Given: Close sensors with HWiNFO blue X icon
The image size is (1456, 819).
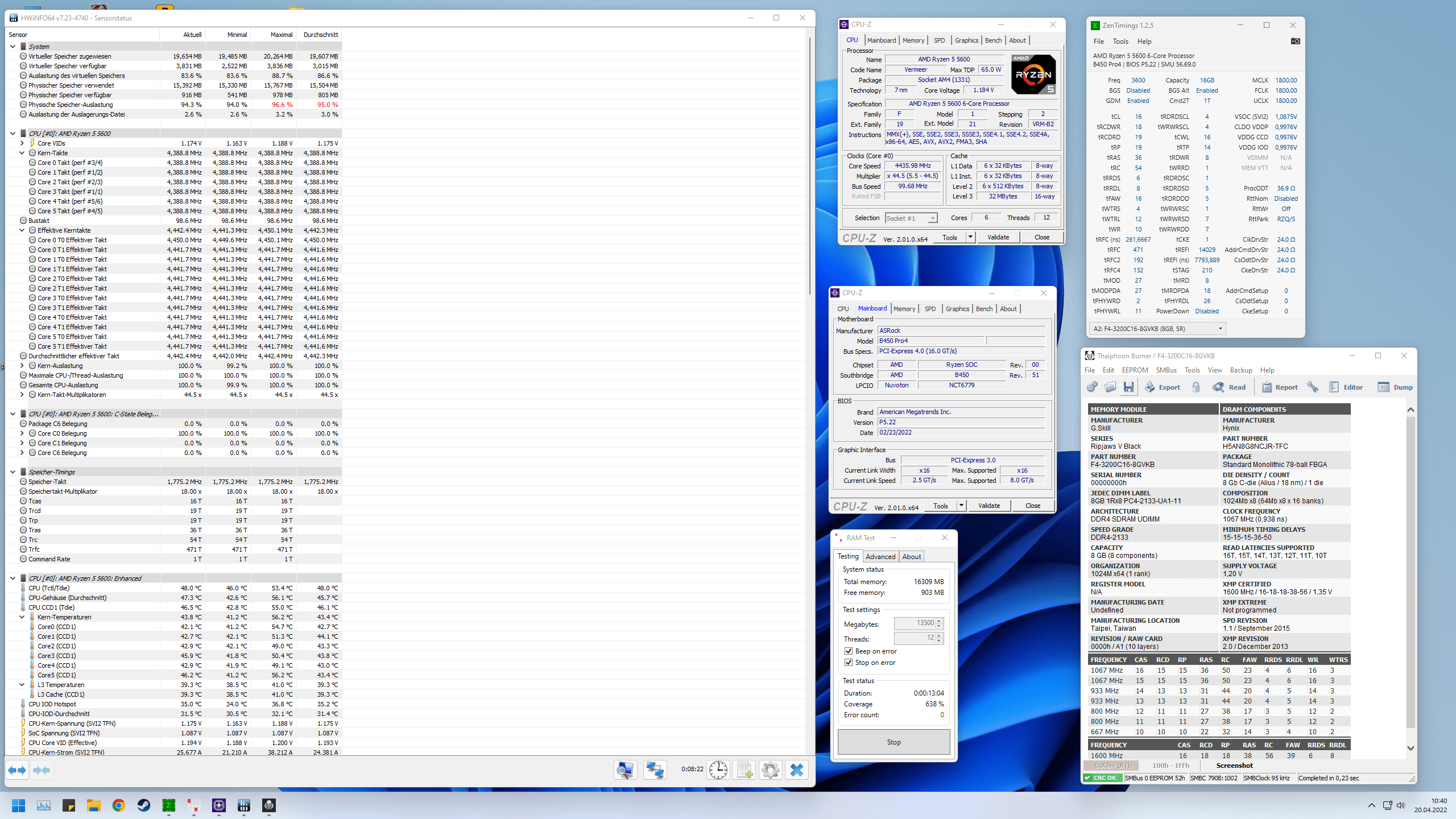Looking at the screenshot, I should pyautogui.click(x=797, y=770).
